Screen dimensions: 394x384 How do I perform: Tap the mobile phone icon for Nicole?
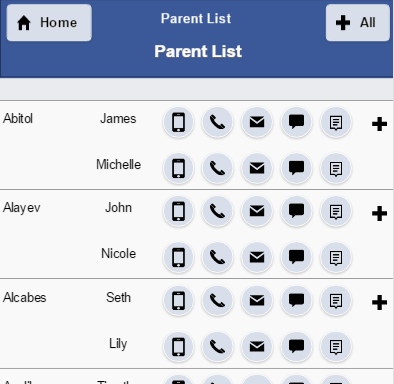178,257
